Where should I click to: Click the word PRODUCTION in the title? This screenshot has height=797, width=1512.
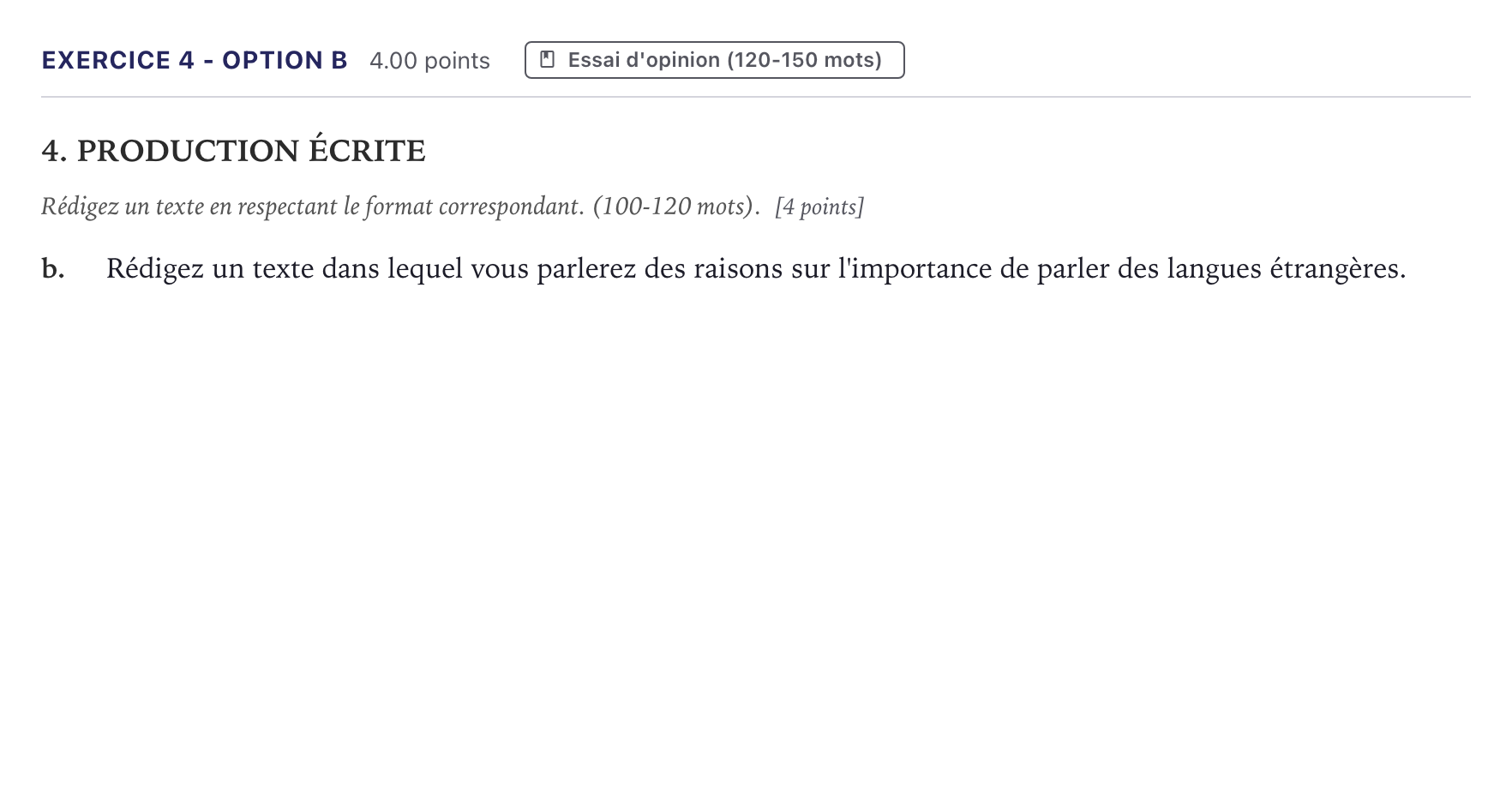tap(188, 151)
